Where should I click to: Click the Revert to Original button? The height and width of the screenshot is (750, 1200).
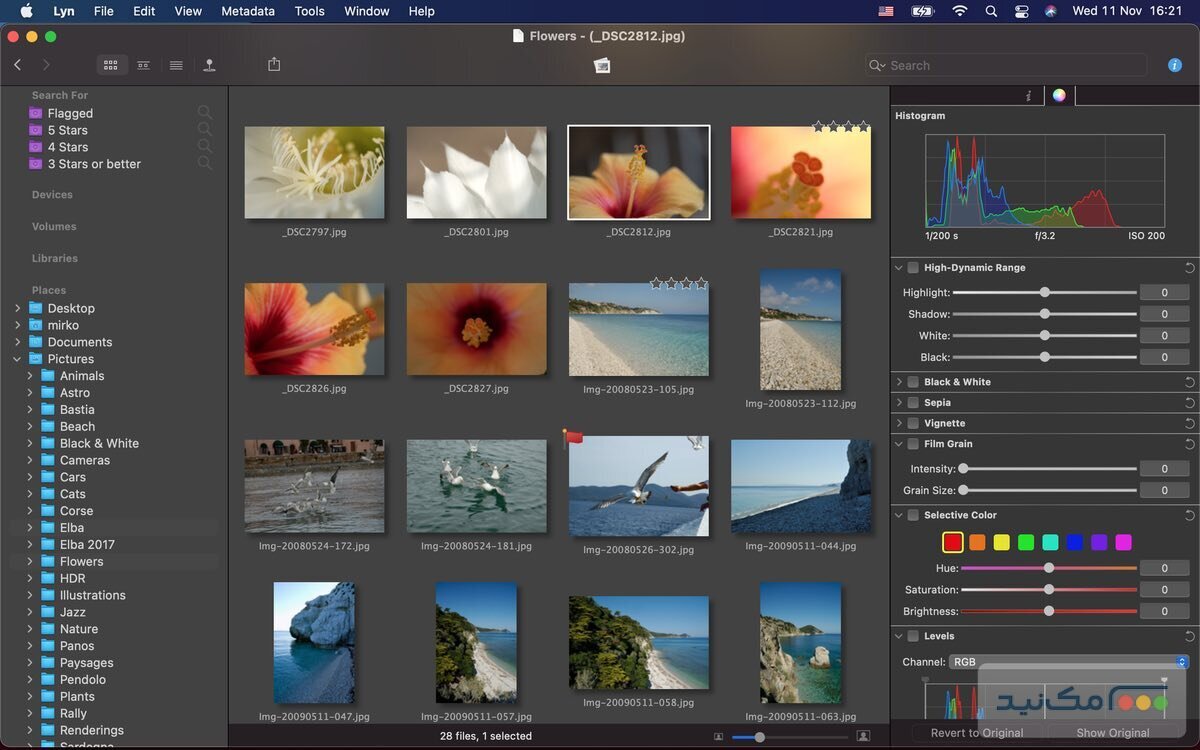click(976, 733)
